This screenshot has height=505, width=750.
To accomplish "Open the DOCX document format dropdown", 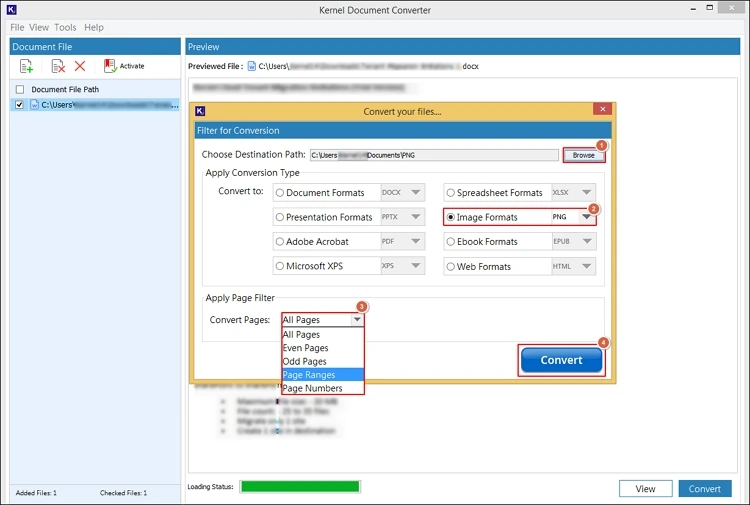I will click(416, 193).
